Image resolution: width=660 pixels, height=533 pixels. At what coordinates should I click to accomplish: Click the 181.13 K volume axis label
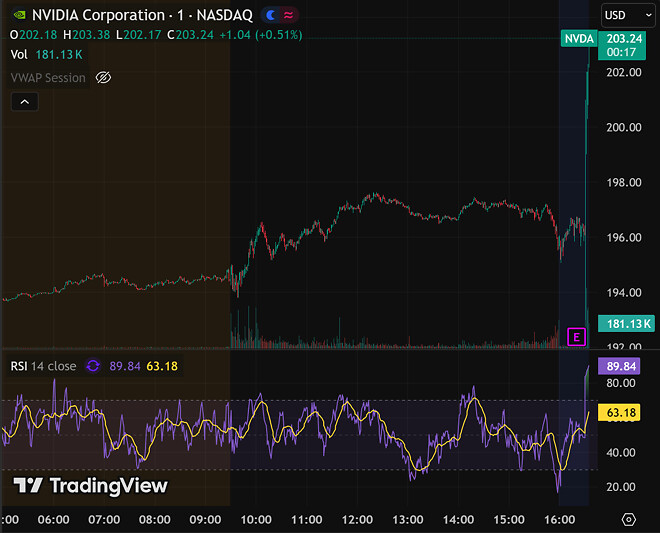point(626,324)
